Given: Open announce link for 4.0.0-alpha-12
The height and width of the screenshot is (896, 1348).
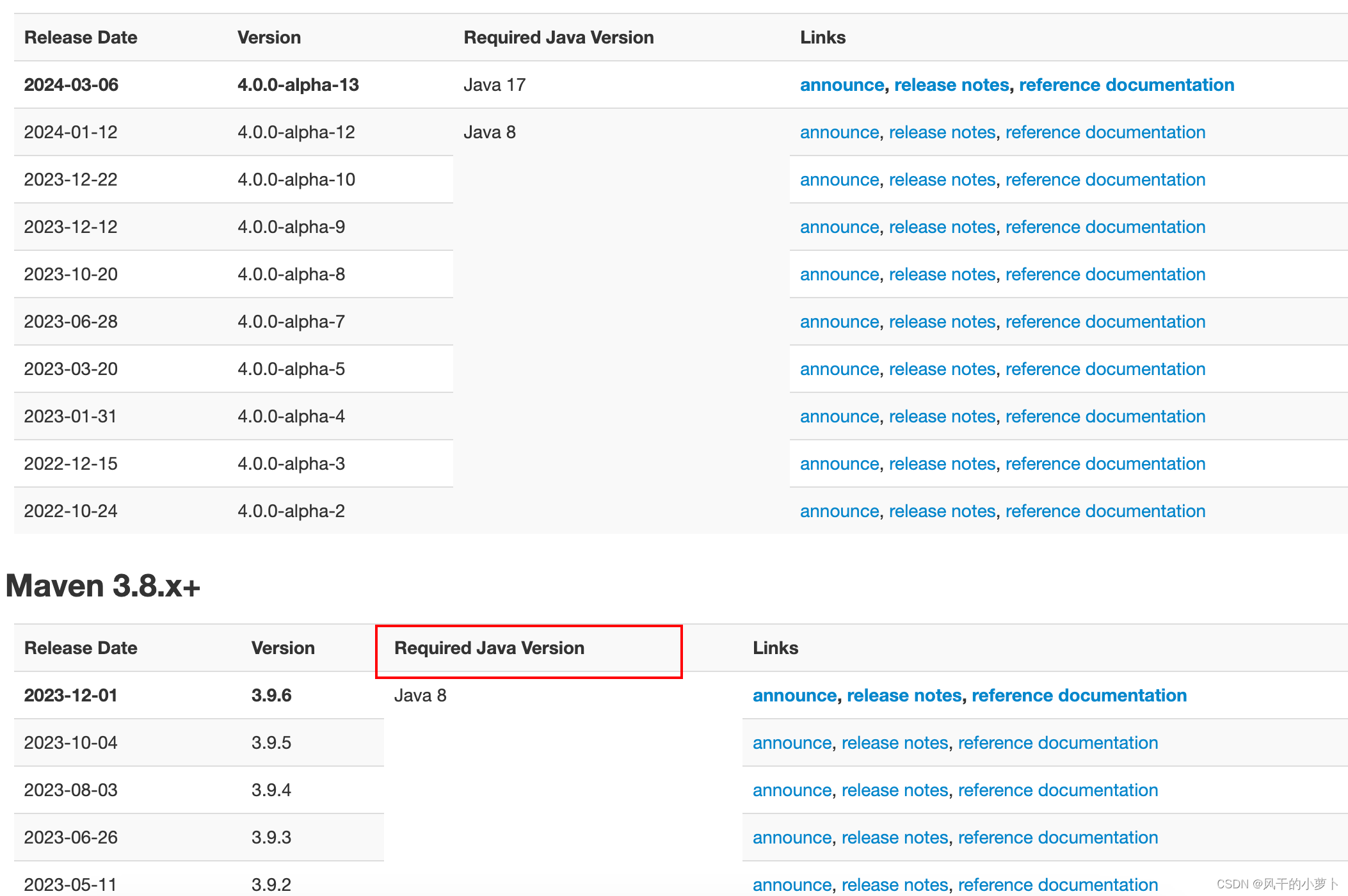Looking at the screenshot, I should (839, 132).
